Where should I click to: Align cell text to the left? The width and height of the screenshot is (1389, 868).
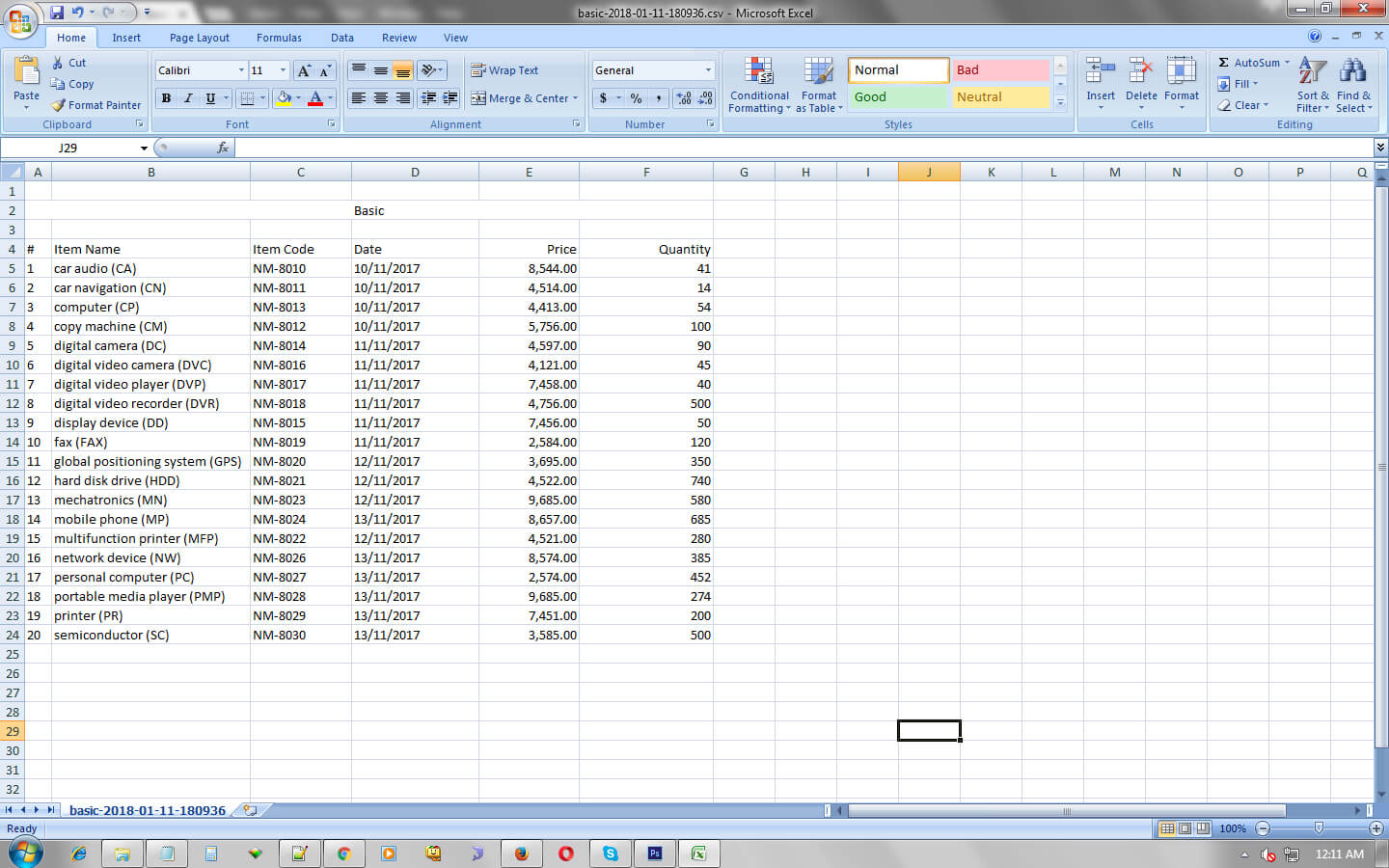(x=358, y=98)
